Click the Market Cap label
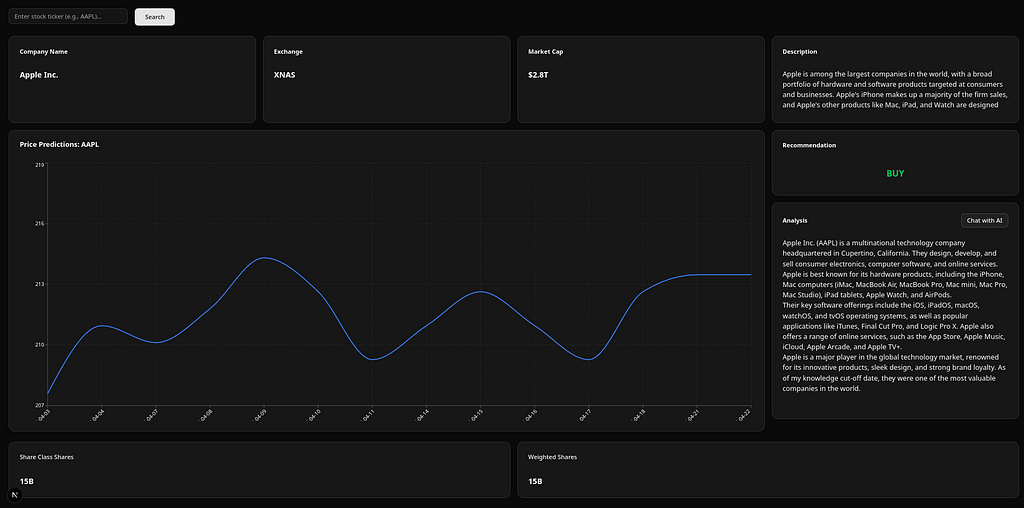Image resolution: width=1024 pixels, height=508 pixels. coord(545,52)
